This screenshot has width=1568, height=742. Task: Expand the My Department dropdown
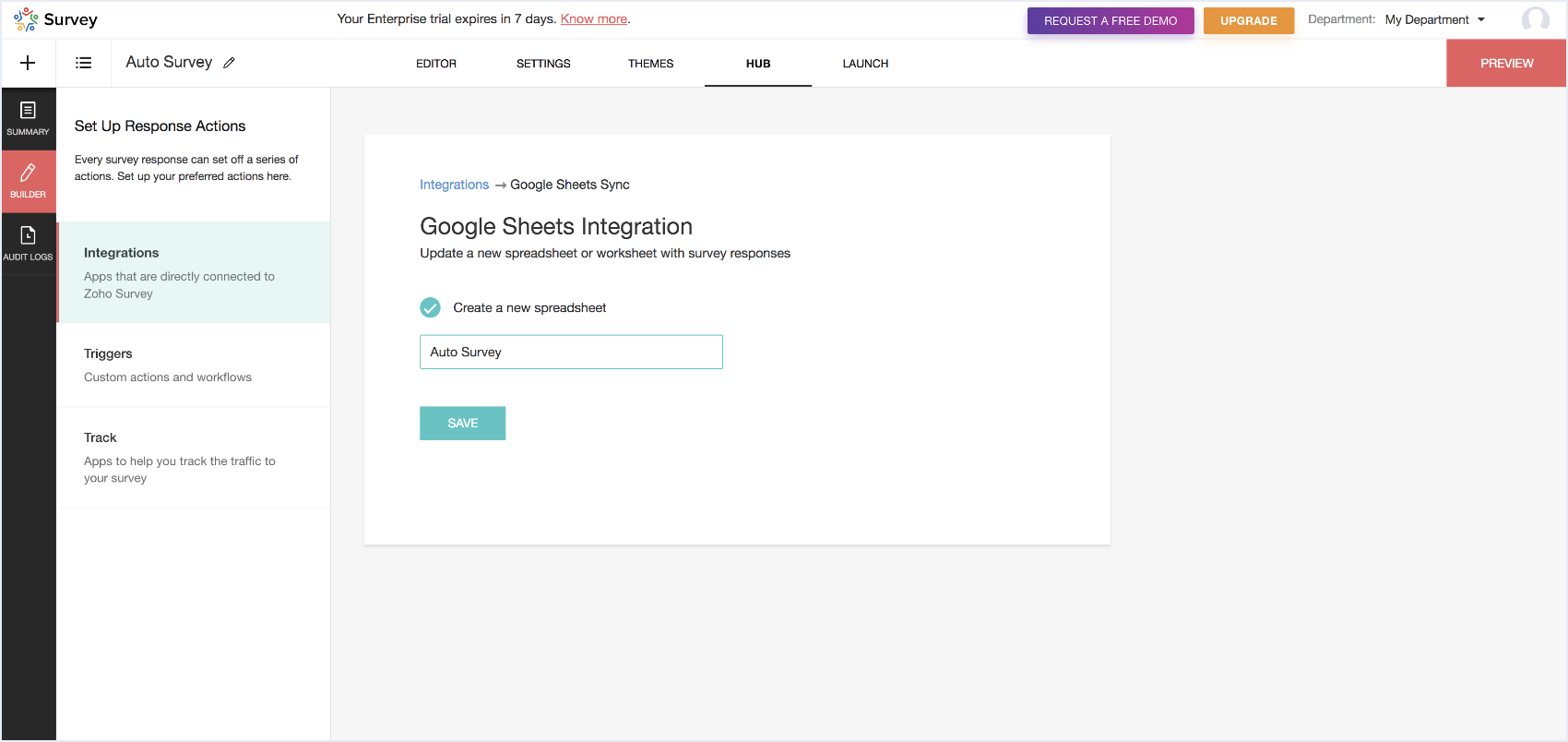click(1435, 19)
